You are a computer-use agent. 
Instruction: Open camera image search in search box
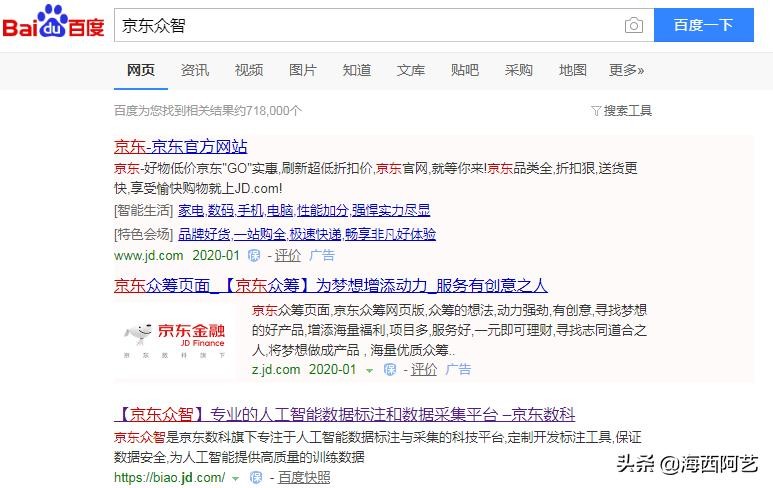(633, 26)
